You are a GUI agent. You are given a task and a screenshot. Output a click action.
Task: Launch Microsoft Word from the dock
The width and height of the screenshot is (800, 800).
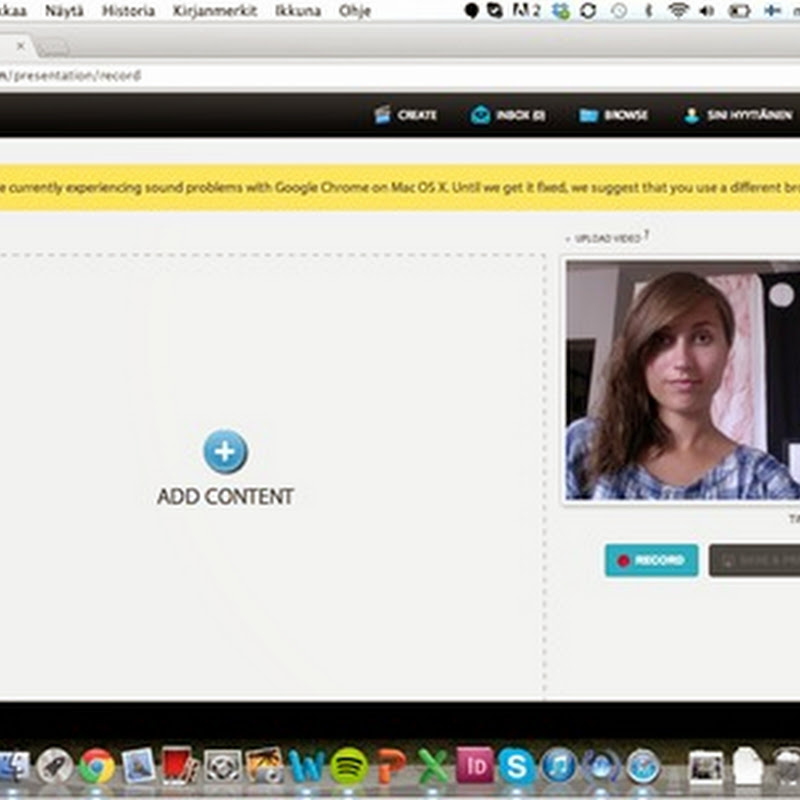pos(306,766)
